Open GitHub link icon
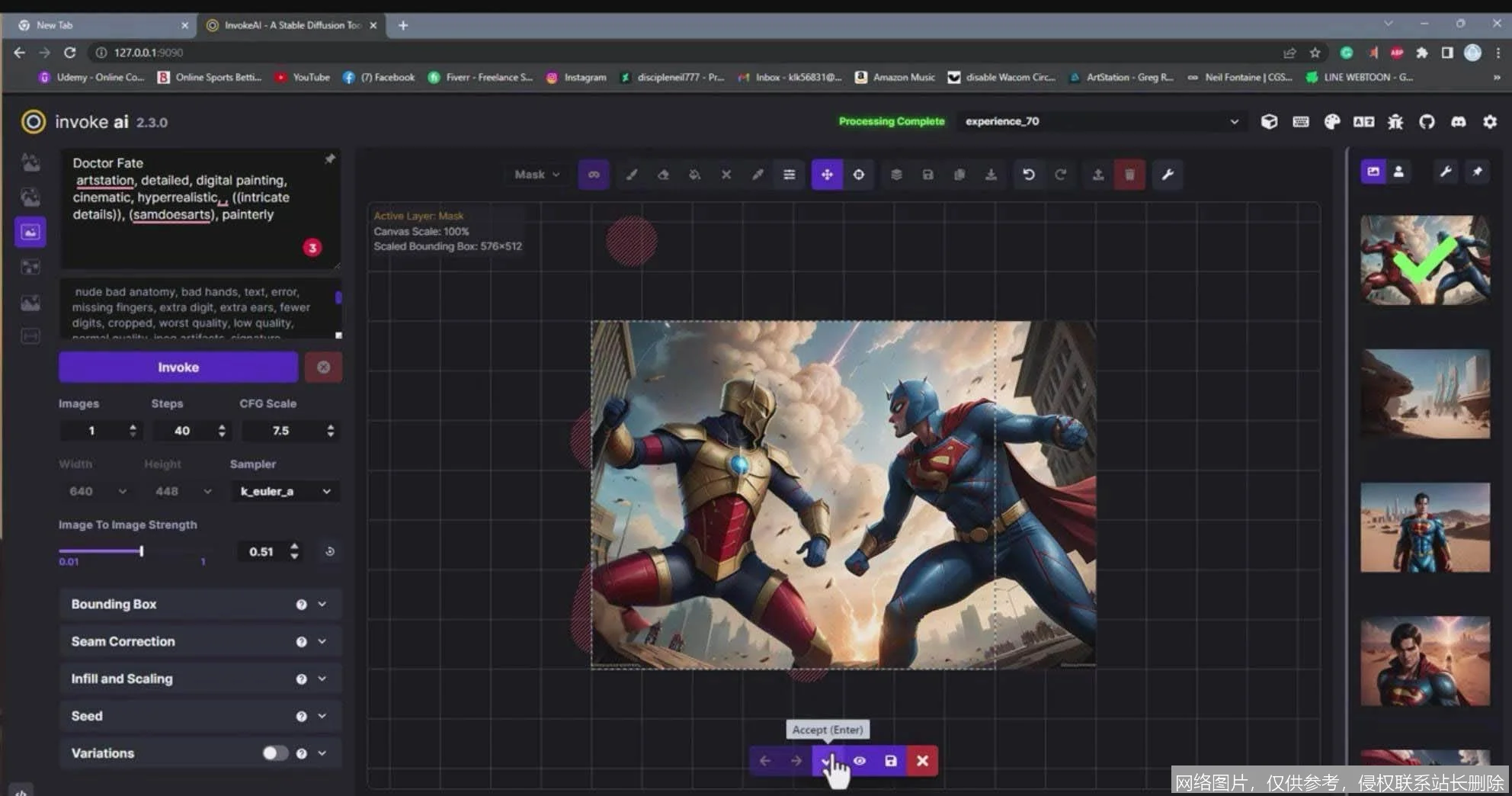The image size is (1512, 796). click(1427, 121)
